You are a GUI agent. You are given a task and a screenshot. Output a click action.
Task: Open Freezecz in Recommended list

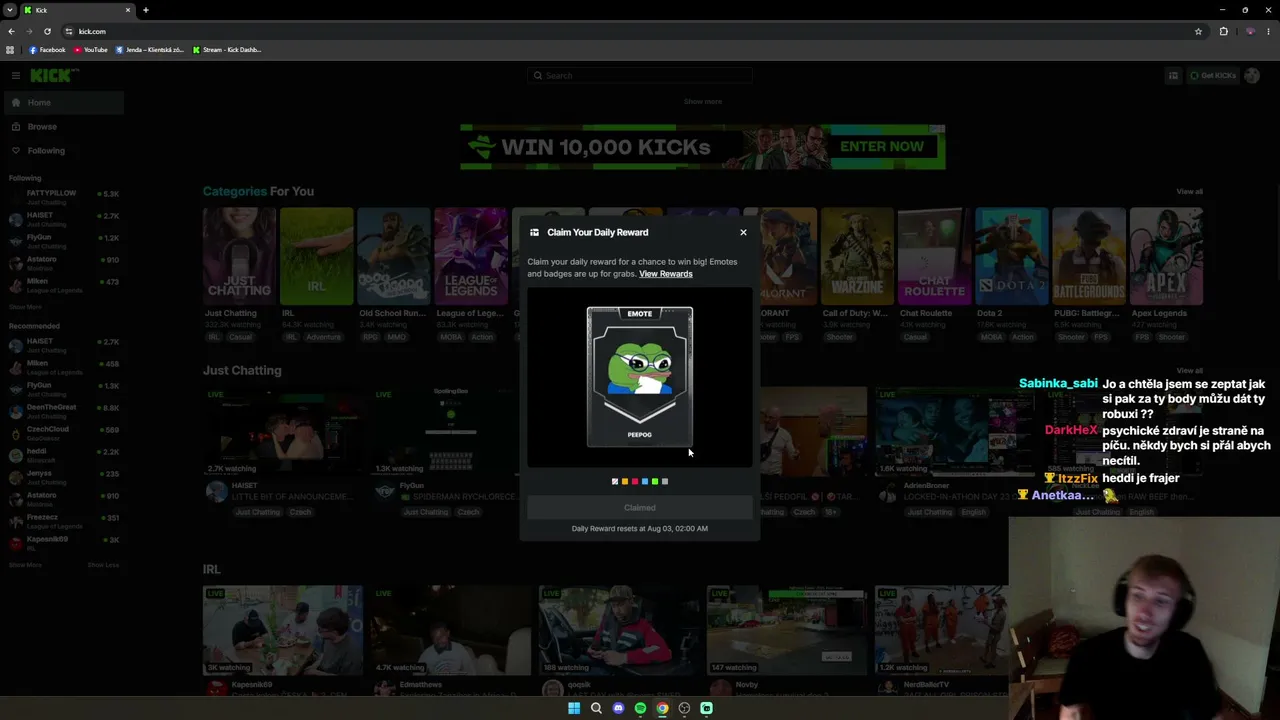pos(64,521)
